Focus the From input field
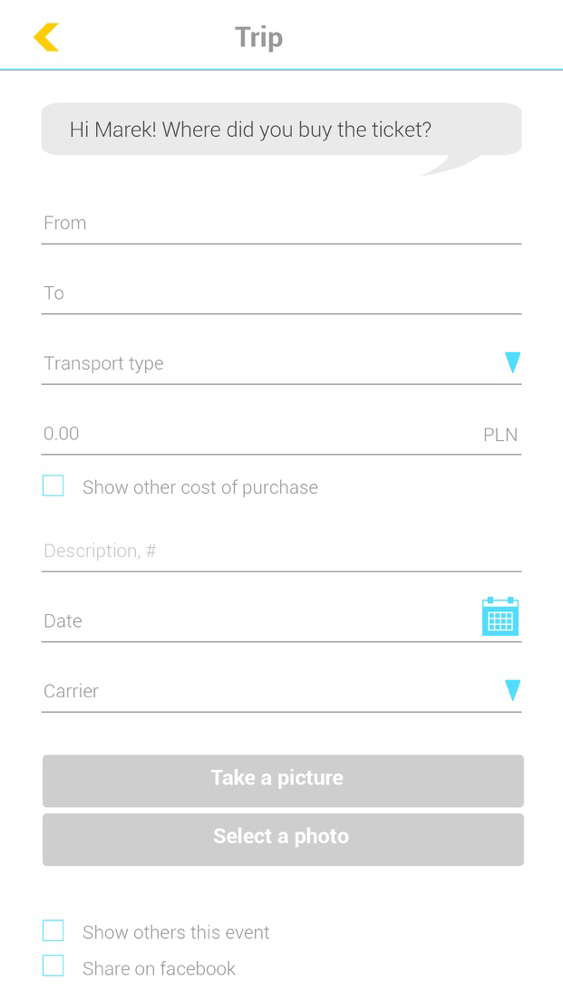This screenshot has height=1000, width=563. 281,224
